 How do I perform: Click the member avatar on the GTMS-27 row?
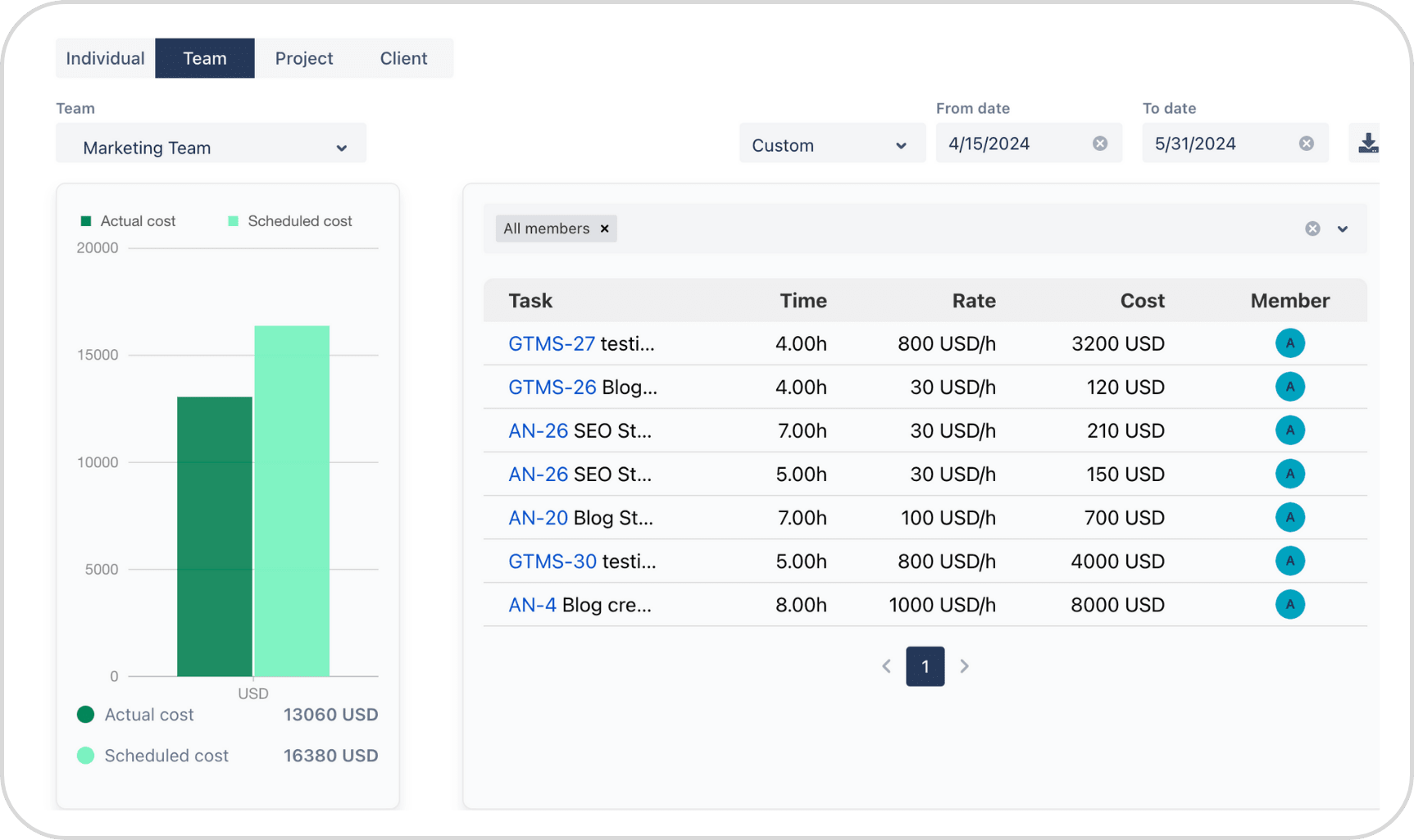tap(1290, 343)
